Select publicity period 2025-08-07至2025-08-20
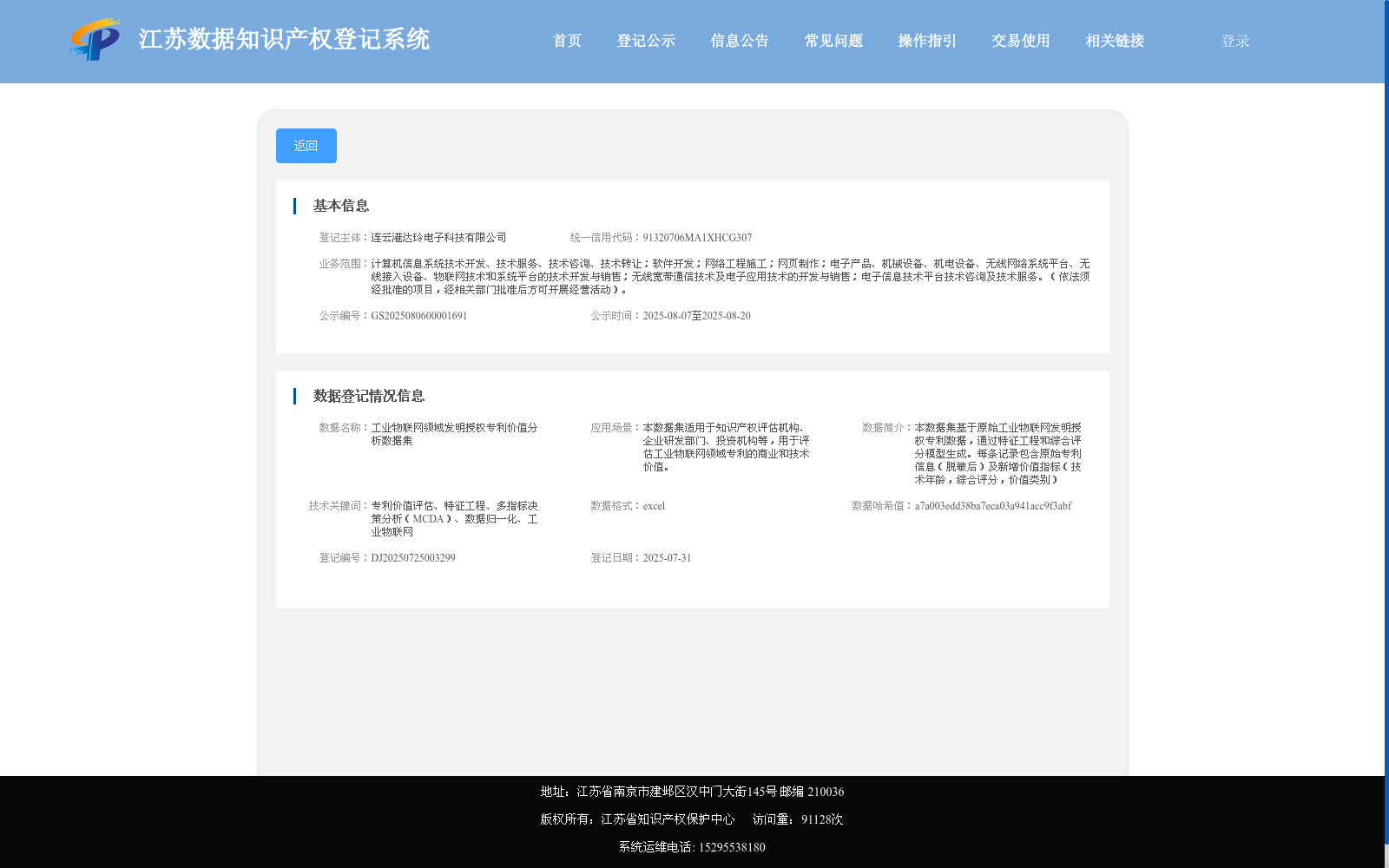The image size is (1389, 868). click(x=696, y=316)
